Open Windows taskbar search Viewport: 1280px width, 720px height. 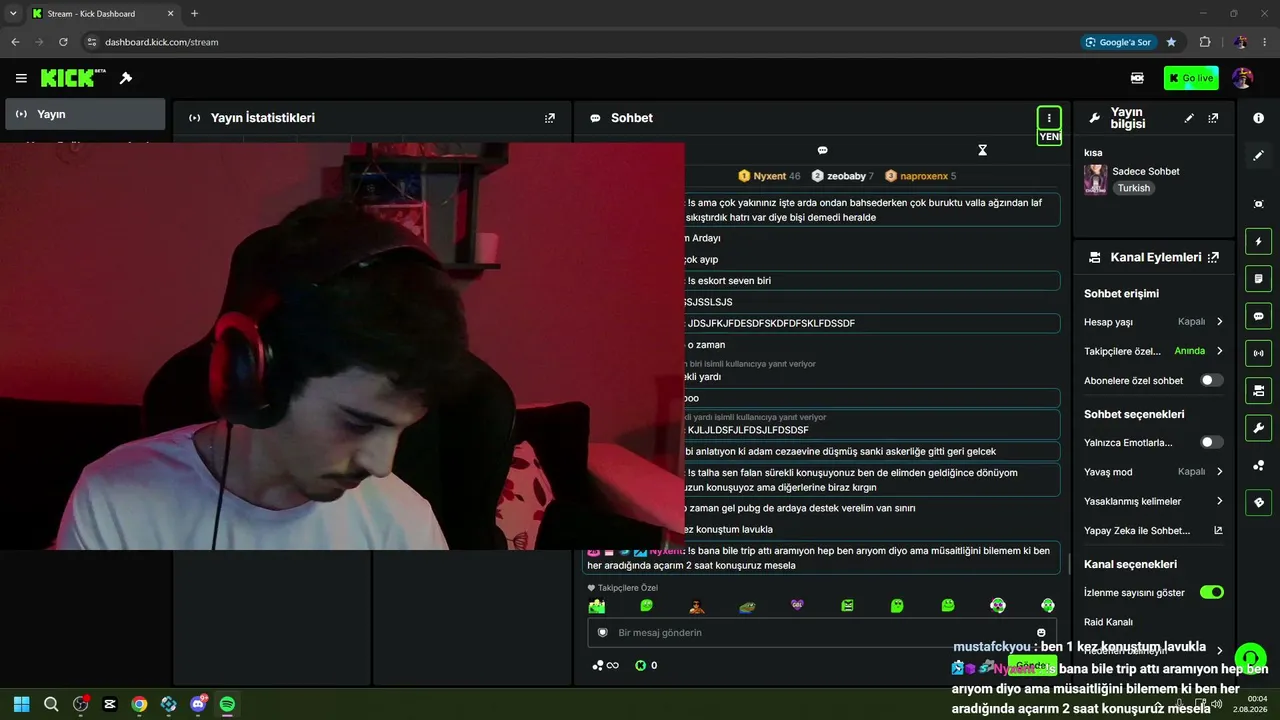click(x=51, y=704)
